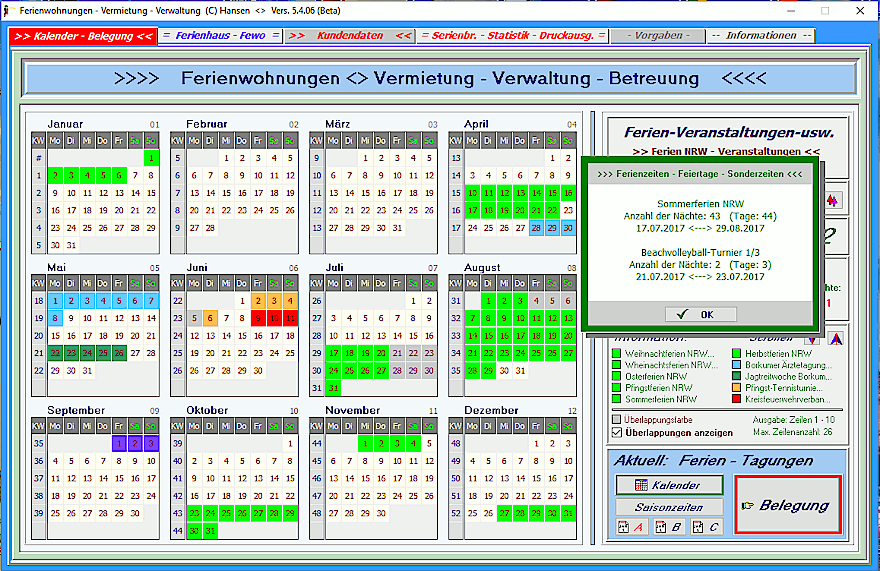This screenshot has height=571, width=880.
Task: Select season plan C icon button
Action: click(x=706, y=527)
